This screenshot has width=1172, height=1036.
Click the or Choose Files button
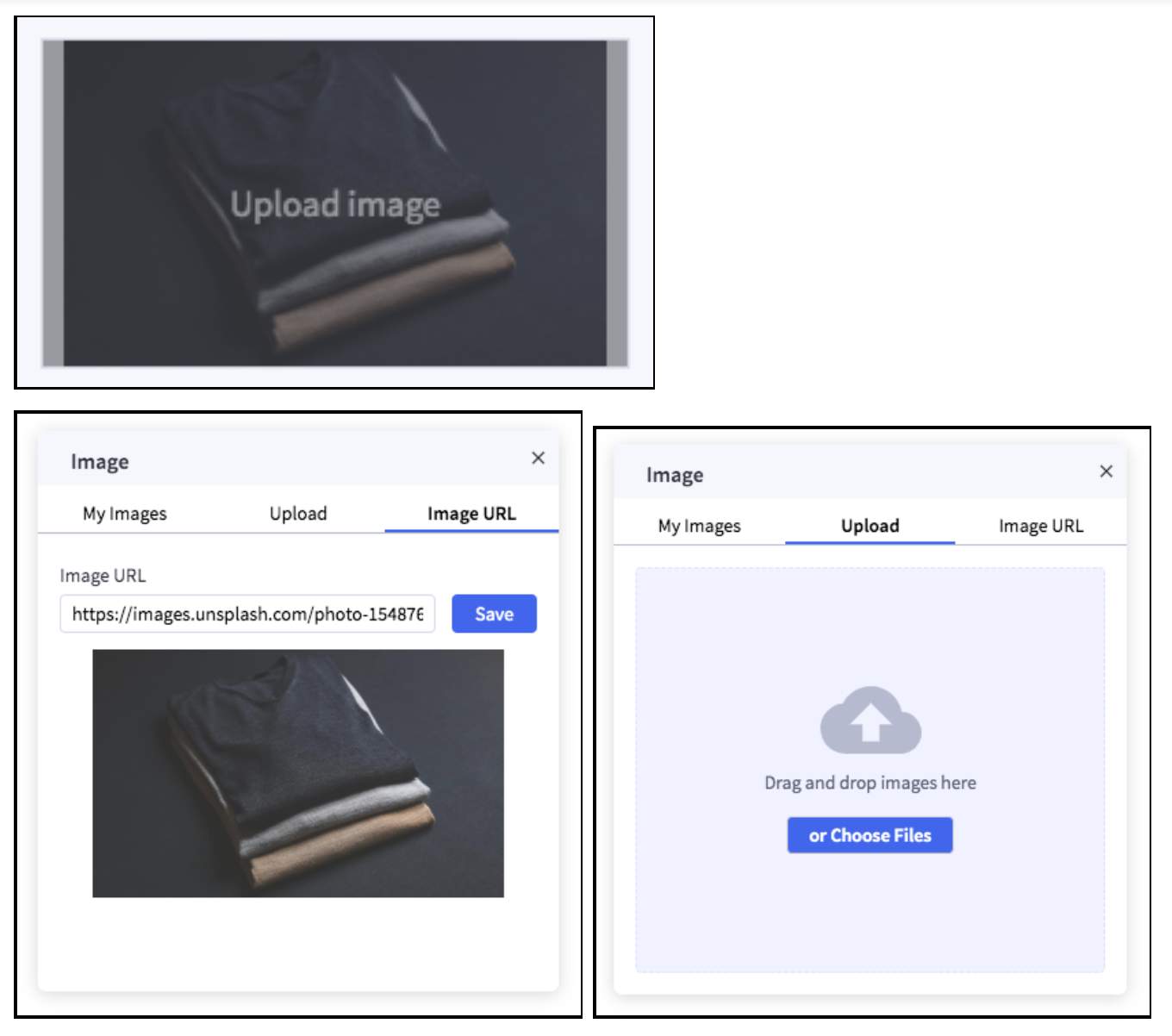[x=870, y=834]
